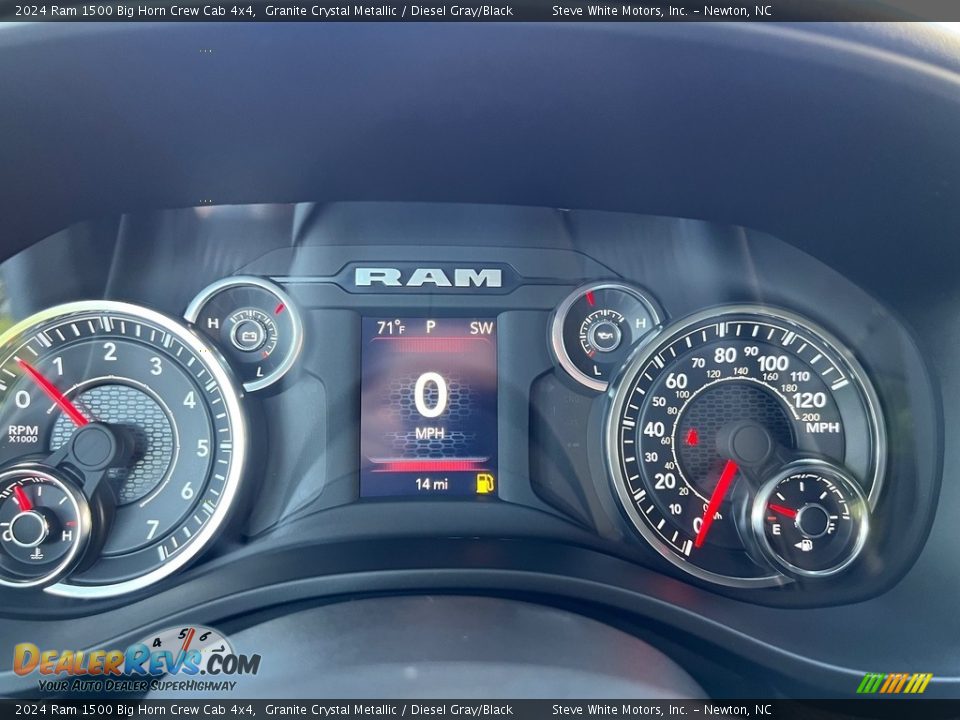Image resolution: width=960 pixels, height=720 pixels.
Task: Click the oil pressure gauge icon
Action: (604, 336)
